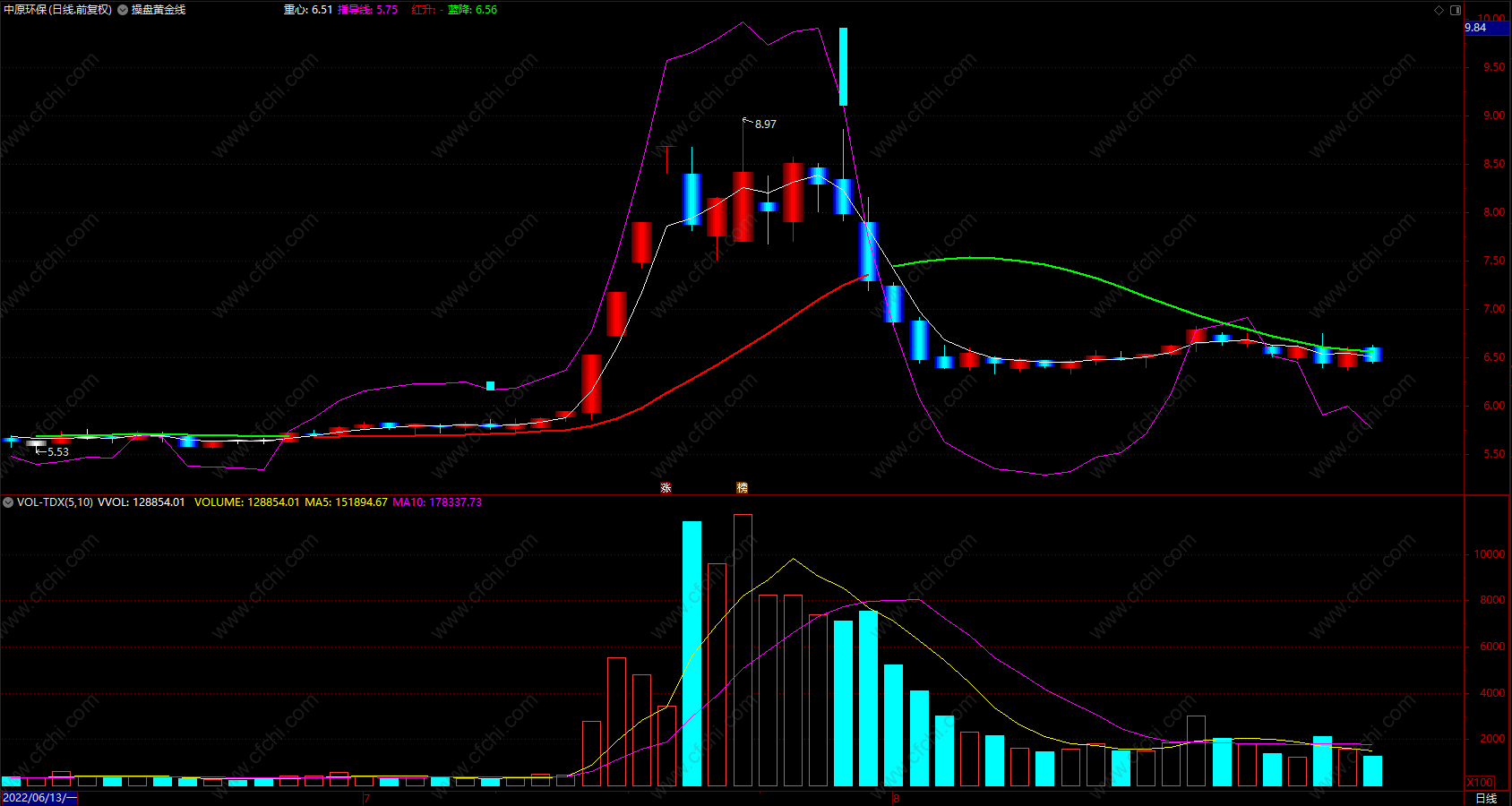The image size is (1512, 806).
Task: Click the 重心: 6.51 value
Action: point(308,10)
